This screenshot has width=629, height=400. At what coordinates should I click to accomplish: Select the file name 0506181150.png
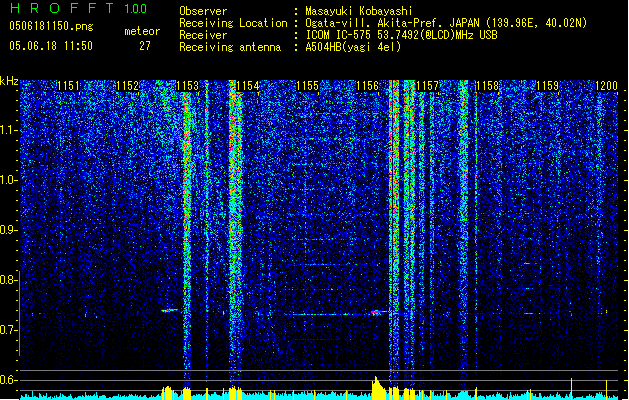click(x=51, y=27)
